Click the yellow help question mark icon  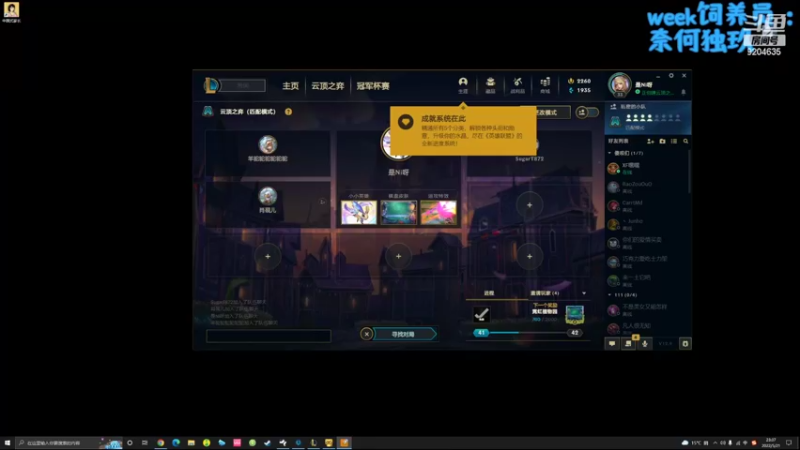288,112
